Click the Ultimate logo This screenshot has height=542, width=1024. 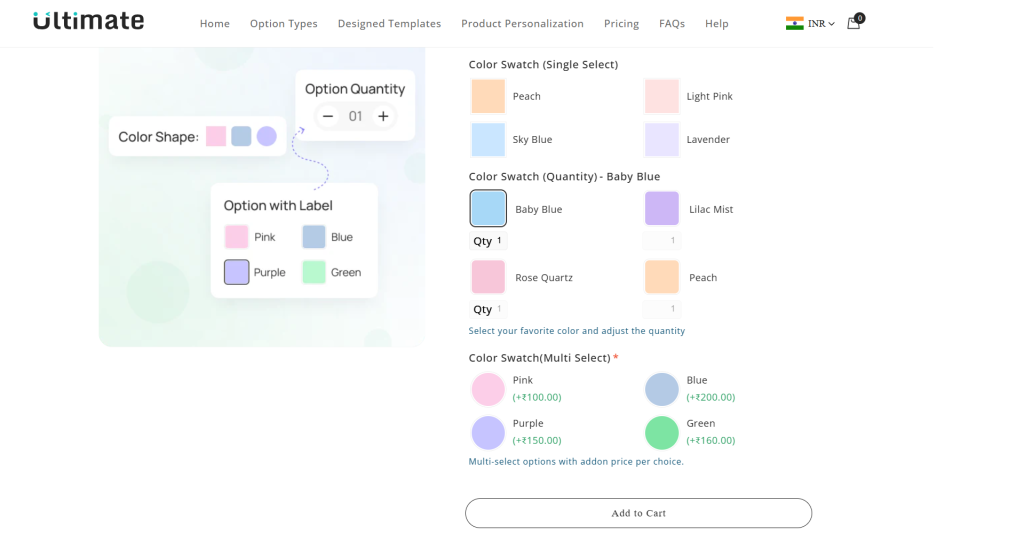click(88, 21)
